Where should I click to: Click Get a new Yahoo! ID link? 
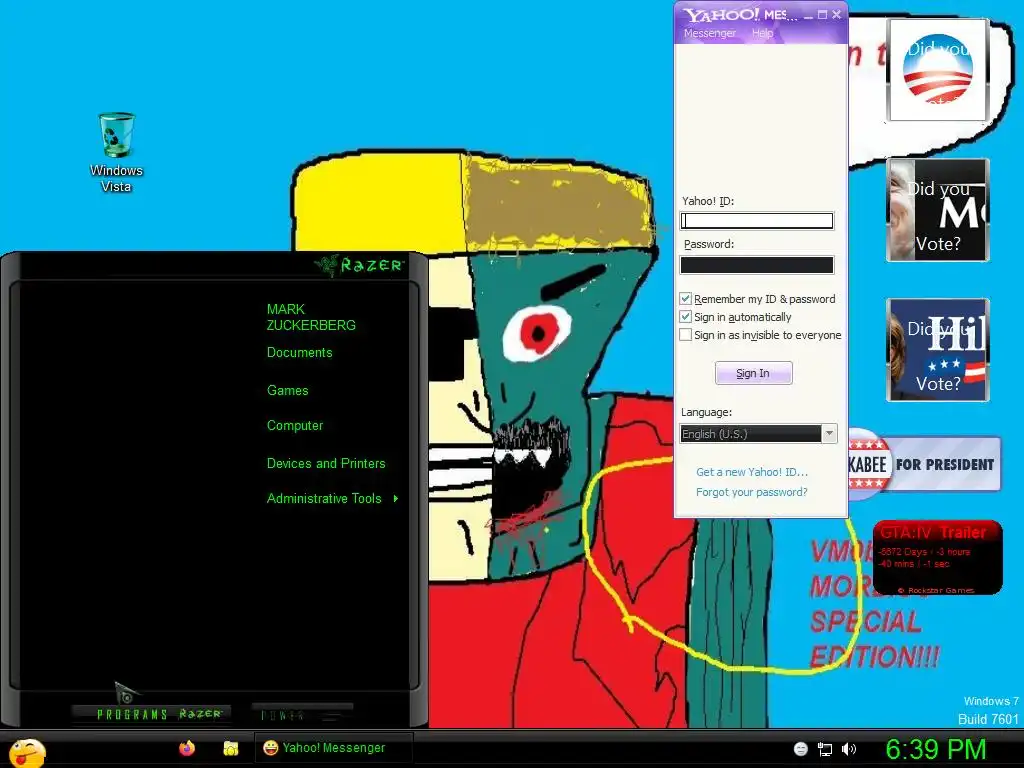752,472
